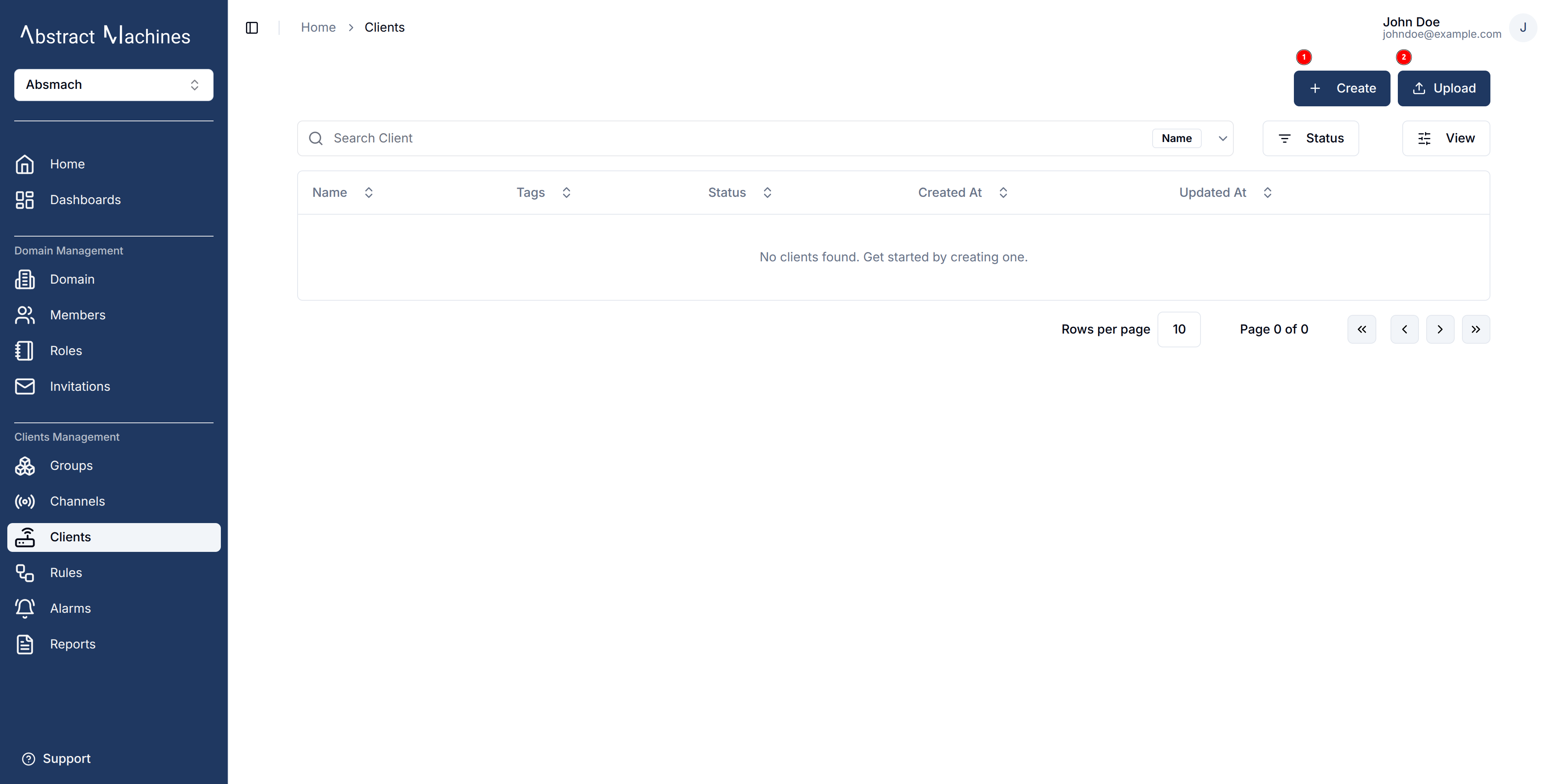Click the Support link
This screenshot has height=784, width=1559.
tap(56, 758)
